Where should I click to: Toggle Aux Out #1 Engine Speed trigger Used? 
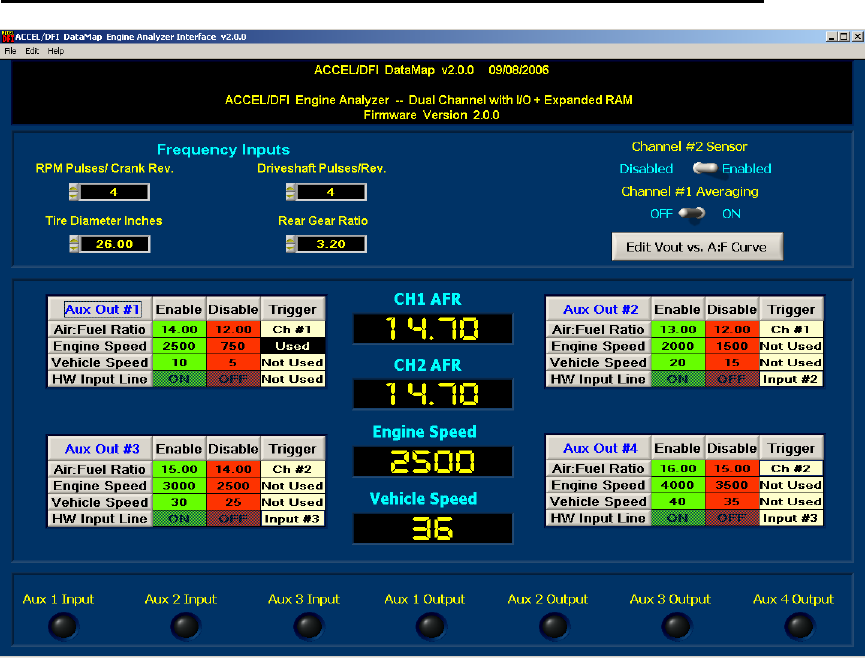click(x=292, y=346)
